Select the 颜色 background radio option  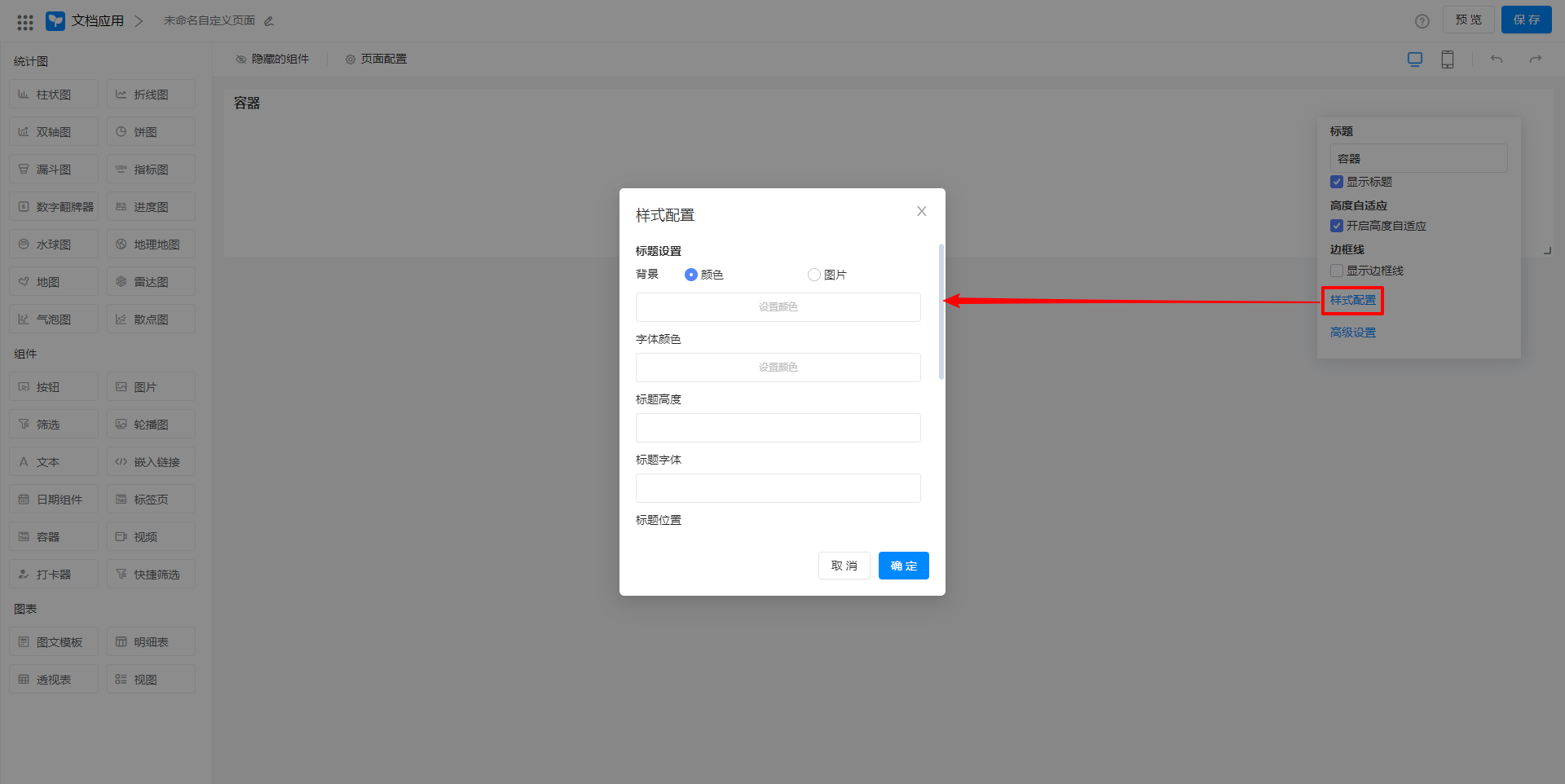[x=691, y=275]
